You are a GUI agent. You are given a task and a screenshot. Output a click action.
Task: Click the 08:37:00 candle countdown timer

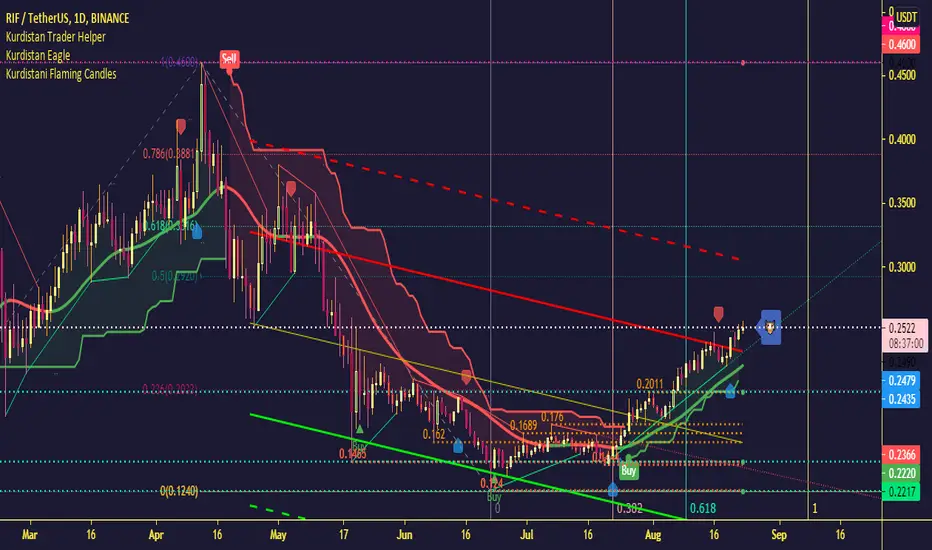(x=906, y=344)
